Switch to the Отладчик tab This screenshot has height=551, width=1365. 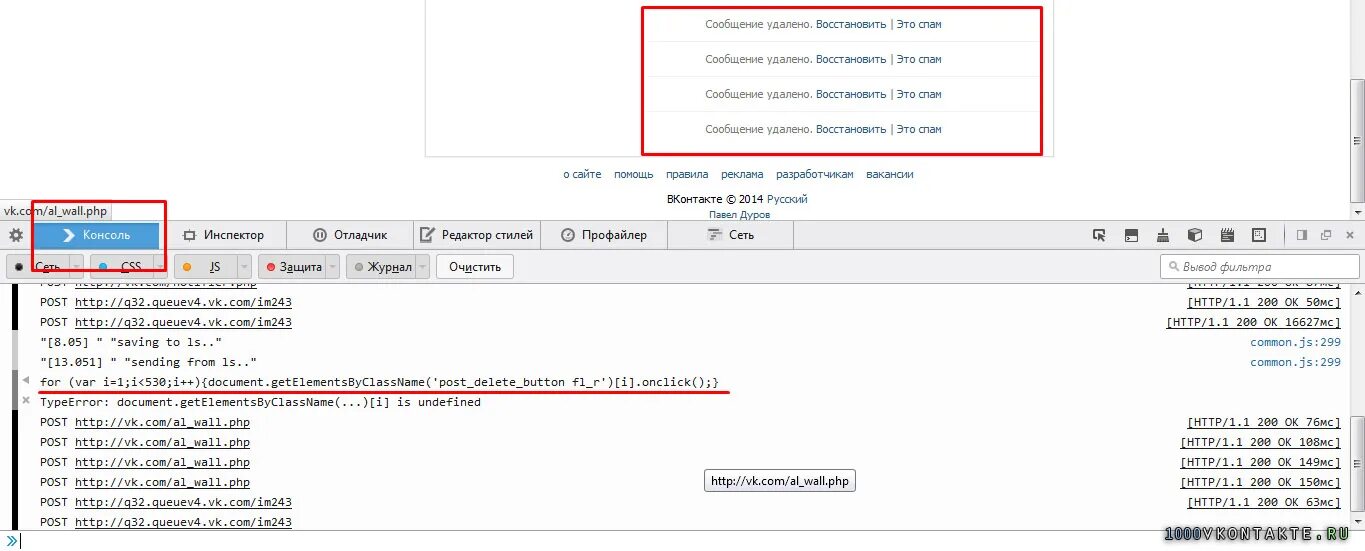350,236
